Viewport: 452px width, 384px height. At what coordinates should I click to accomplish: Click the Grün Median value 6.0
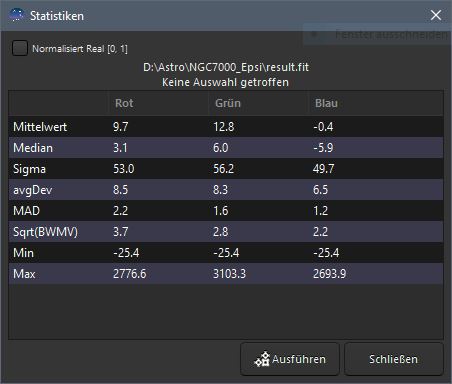coord(221,148)
